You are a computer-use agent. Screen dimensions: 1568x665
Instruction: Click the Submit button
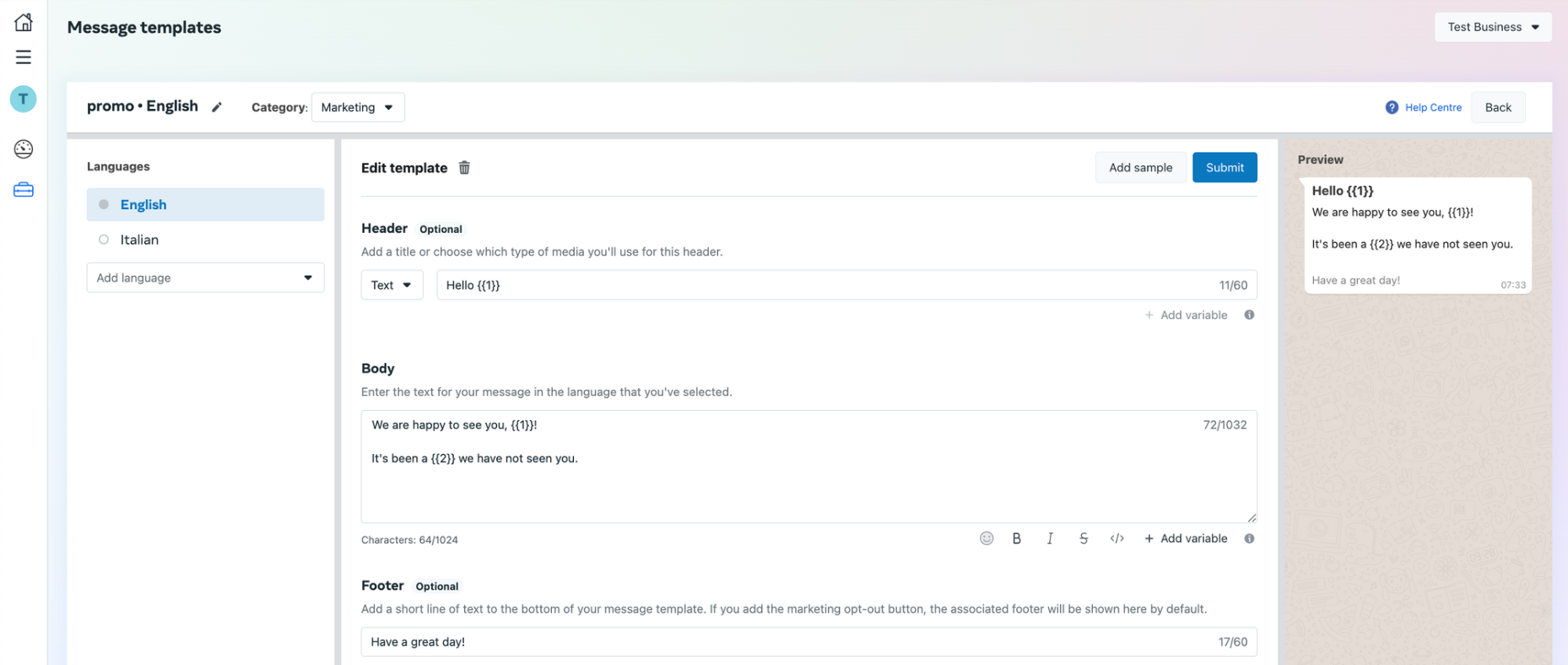point(1224,168)
